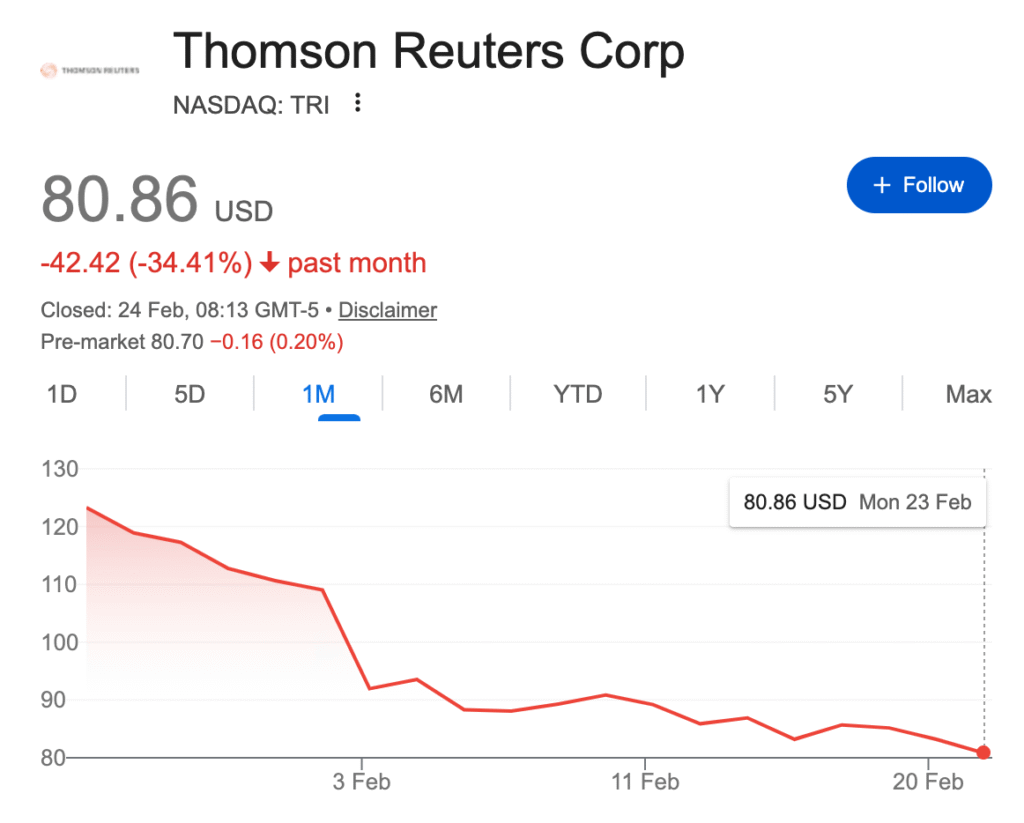The width and height of the screenshot is (1024, 823).
Task: Click the 11 Feb axis label
Action: 645,781
